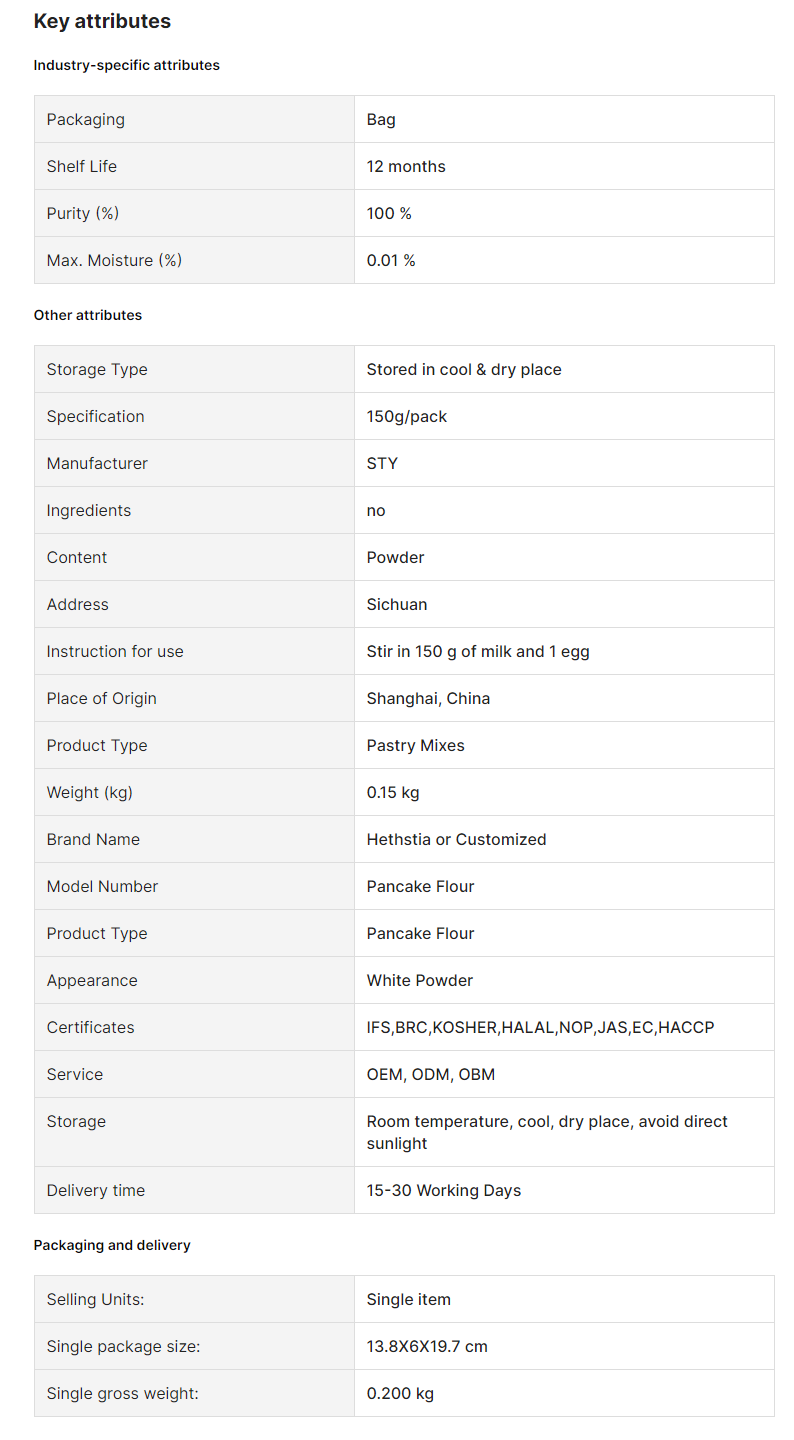Click the Instruction for use label
The width and height of the screenshot is (794, 1440).
tap(115, 651)
